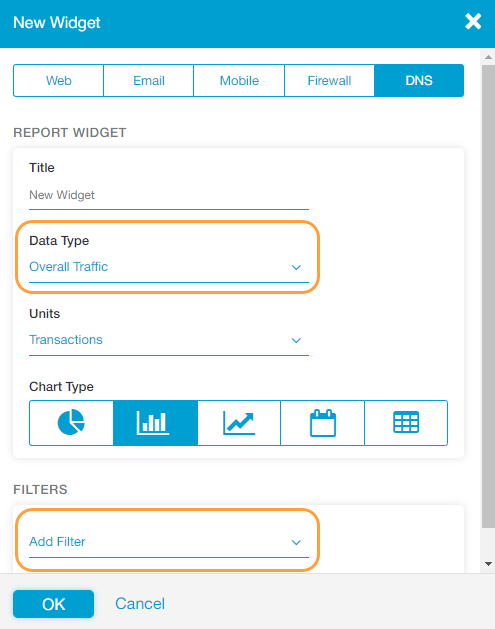Click the Title input field

tap(169, 195)
